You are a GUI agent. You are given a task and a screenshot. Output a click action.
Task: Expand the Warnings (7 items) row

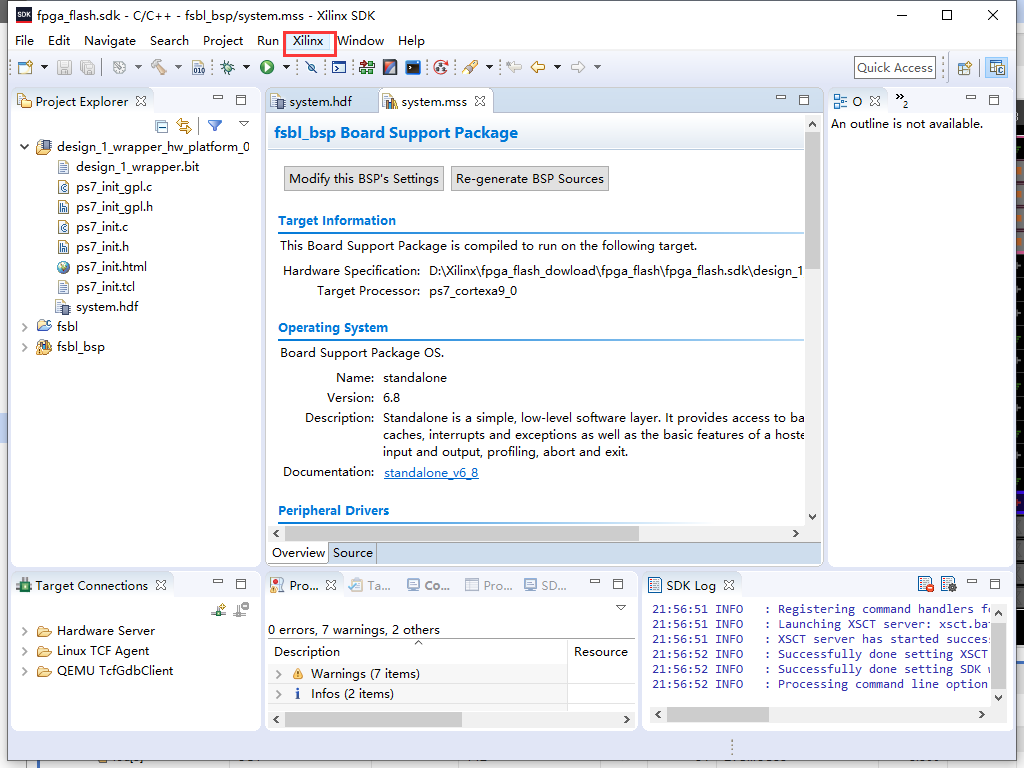[x=279, y=674]
